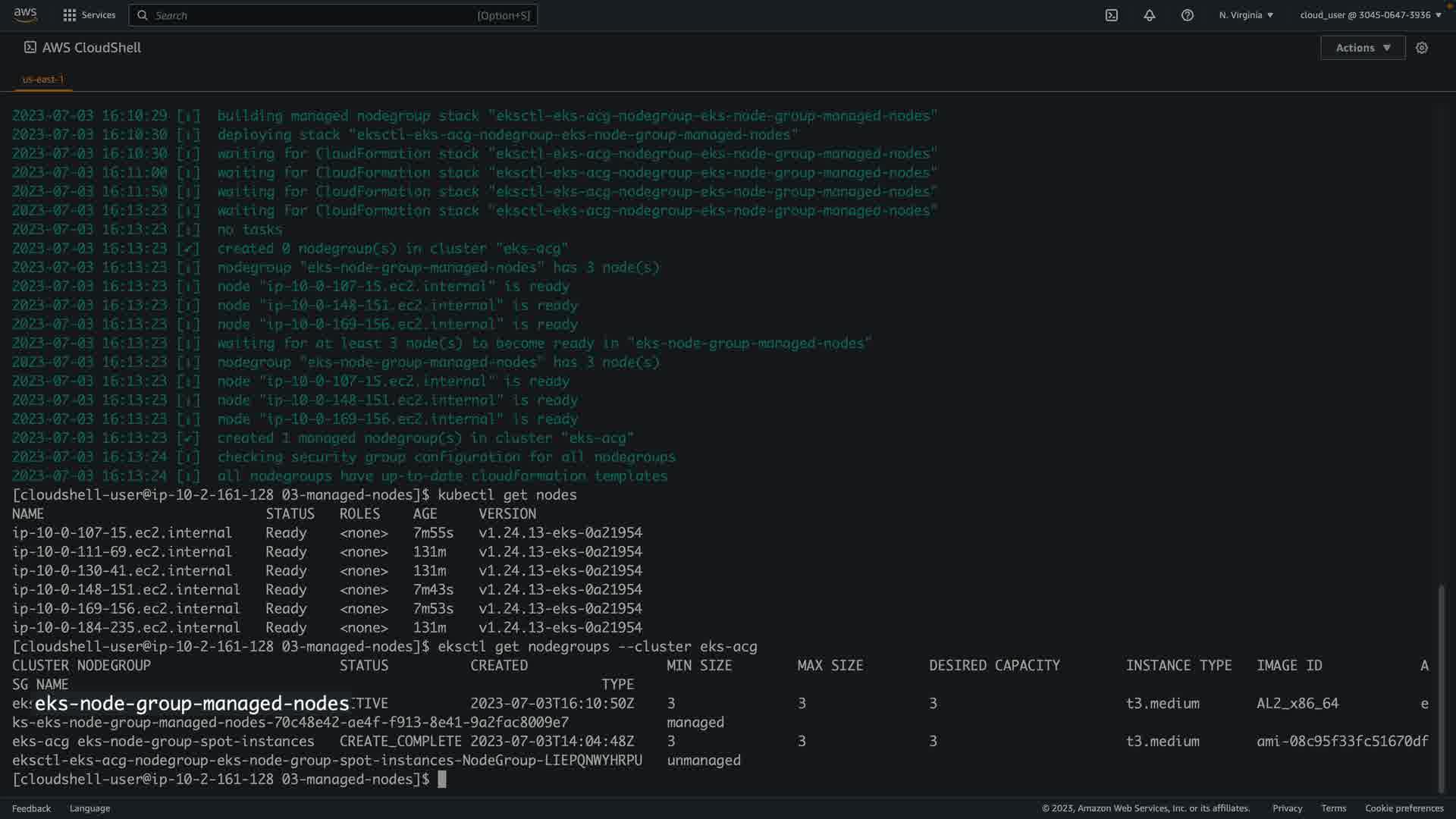Open the Terms link
Image resolution: width=1456 pixels, height=819 pixels.
(x=1333, y=808)
